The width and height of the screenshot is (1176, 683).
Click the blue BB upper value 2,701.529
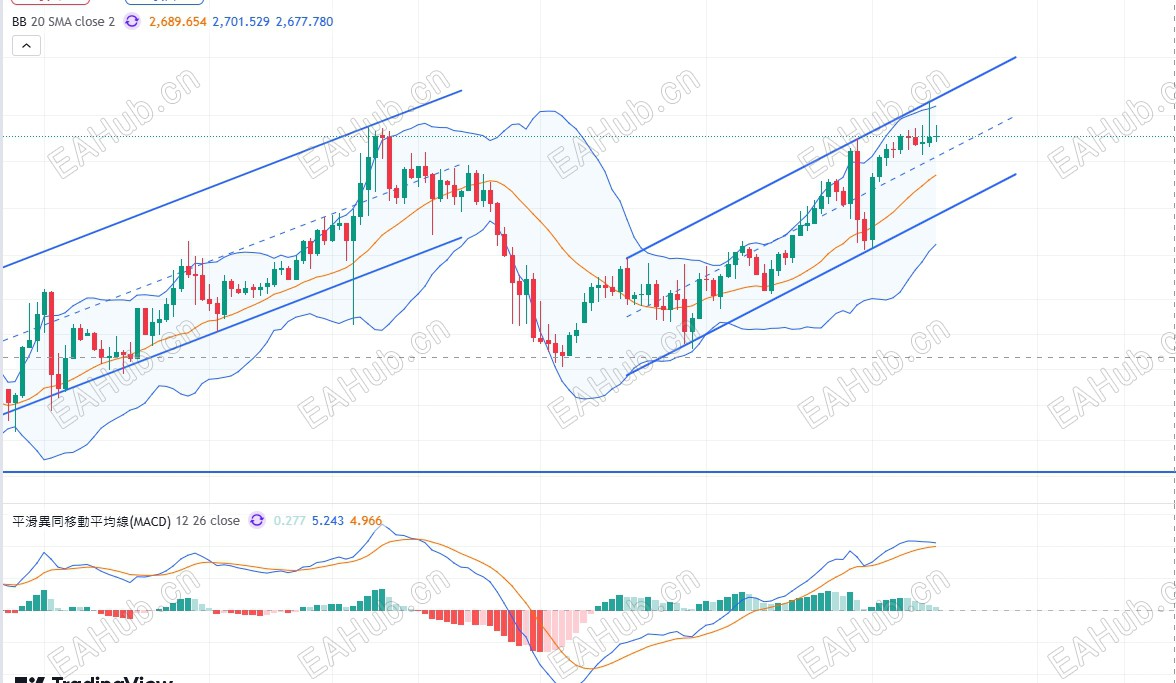tap(241, 21)
